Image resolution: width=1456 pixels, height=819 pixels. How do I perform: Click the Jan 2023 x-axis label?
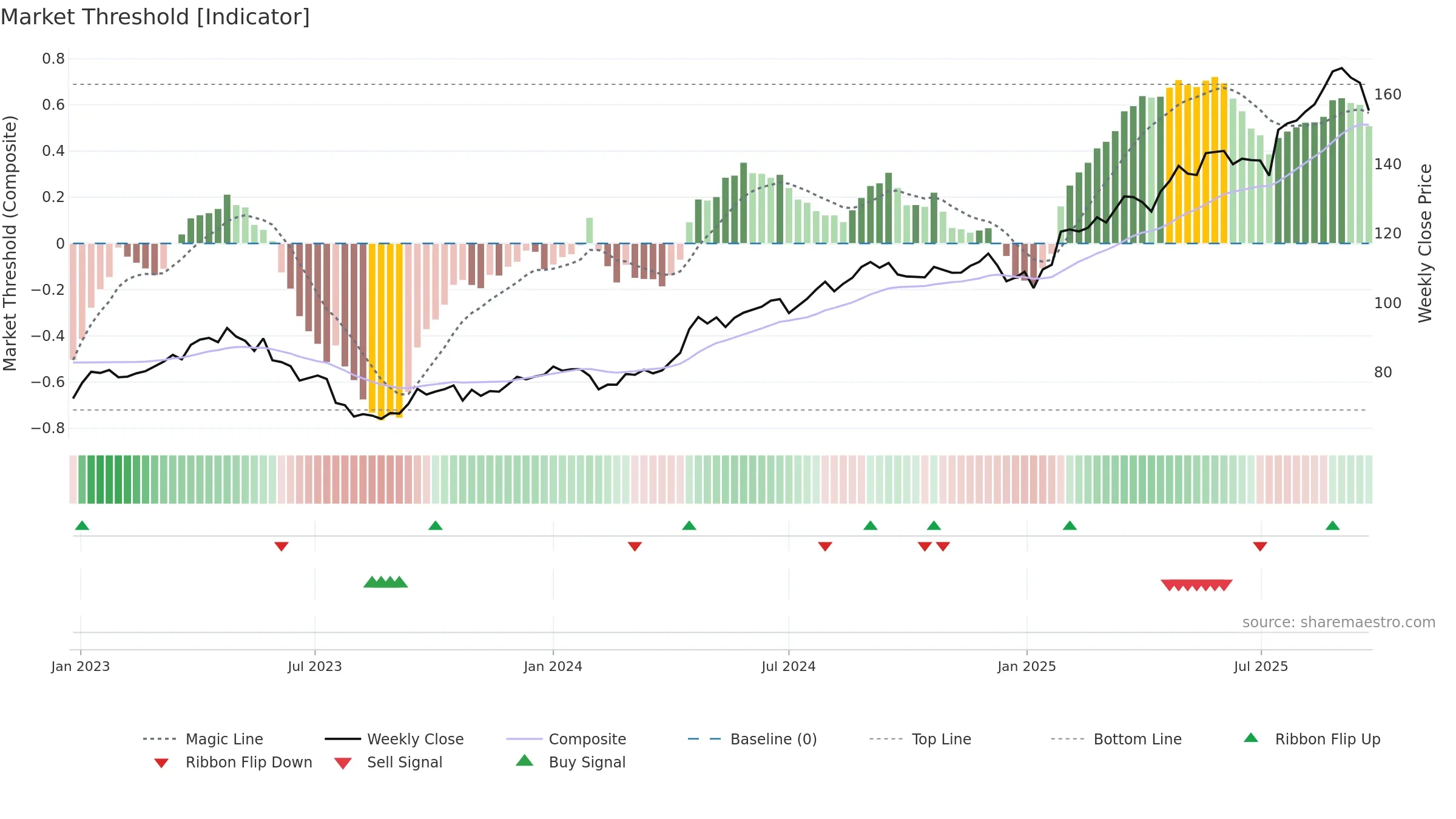click(x=81, y=666)
